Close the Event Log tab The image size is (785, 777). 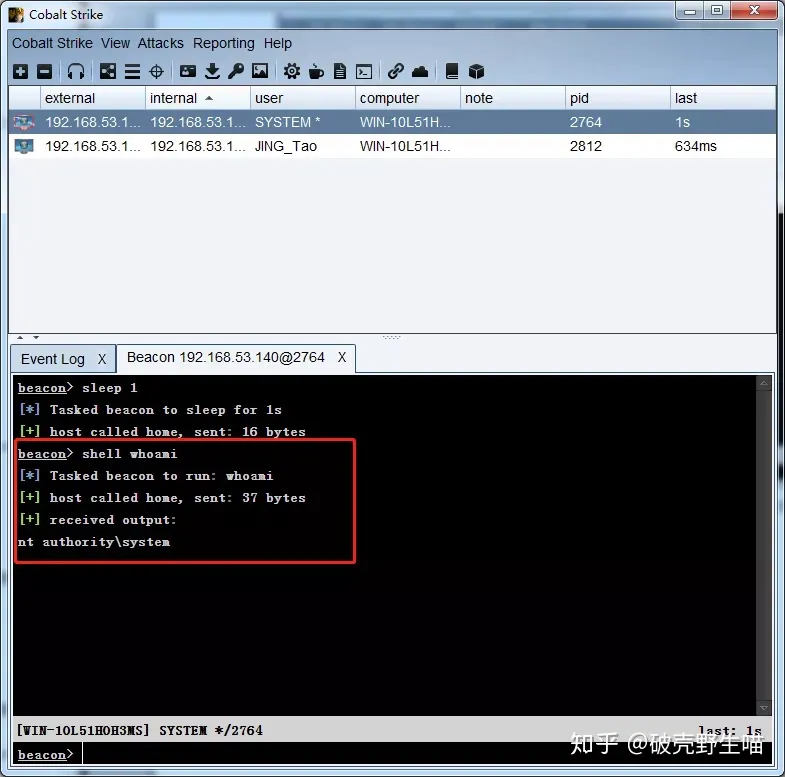tap(102, 359)
